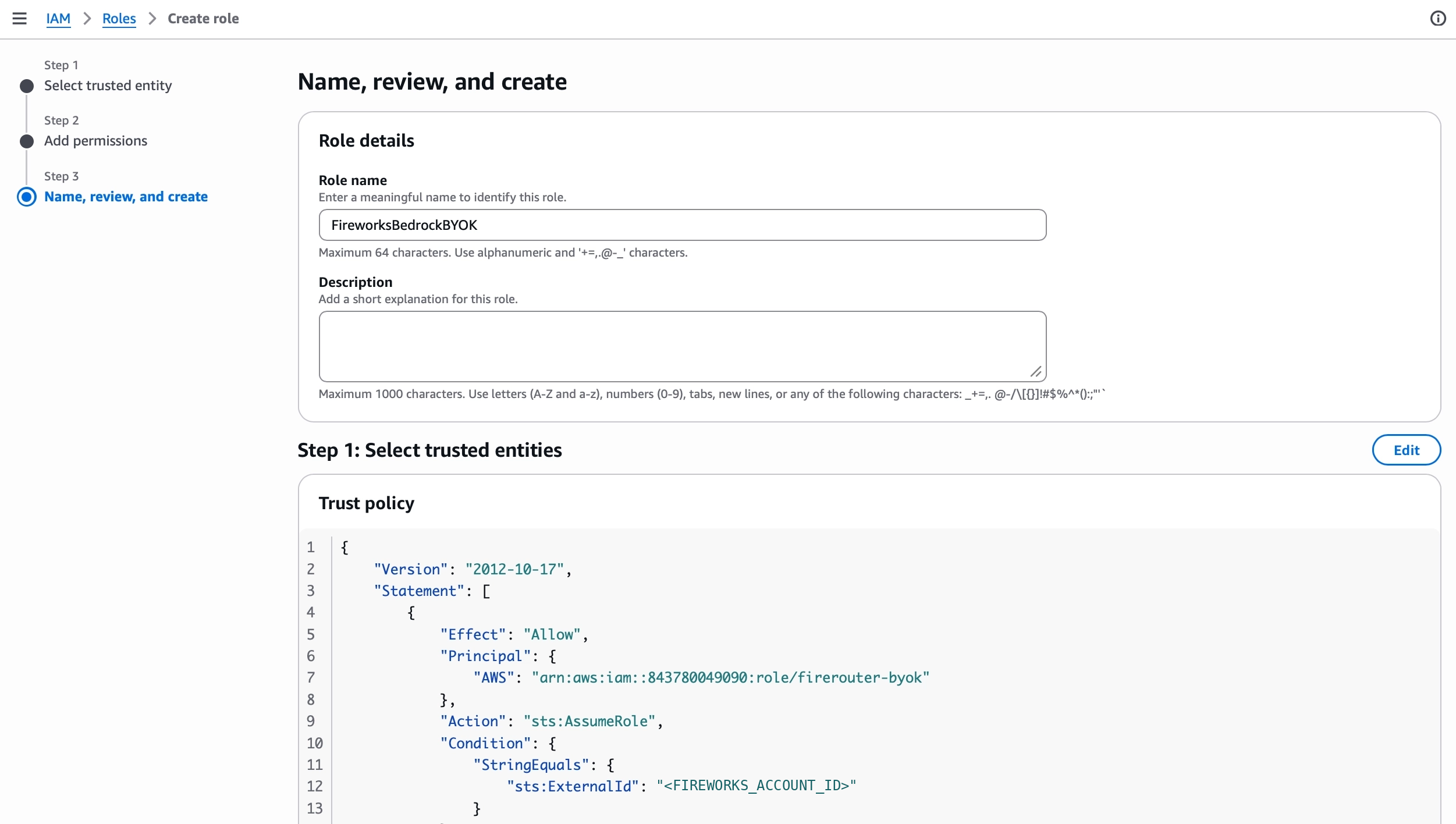Click the firerouter-byok ARN string

(x=730, y=677)
